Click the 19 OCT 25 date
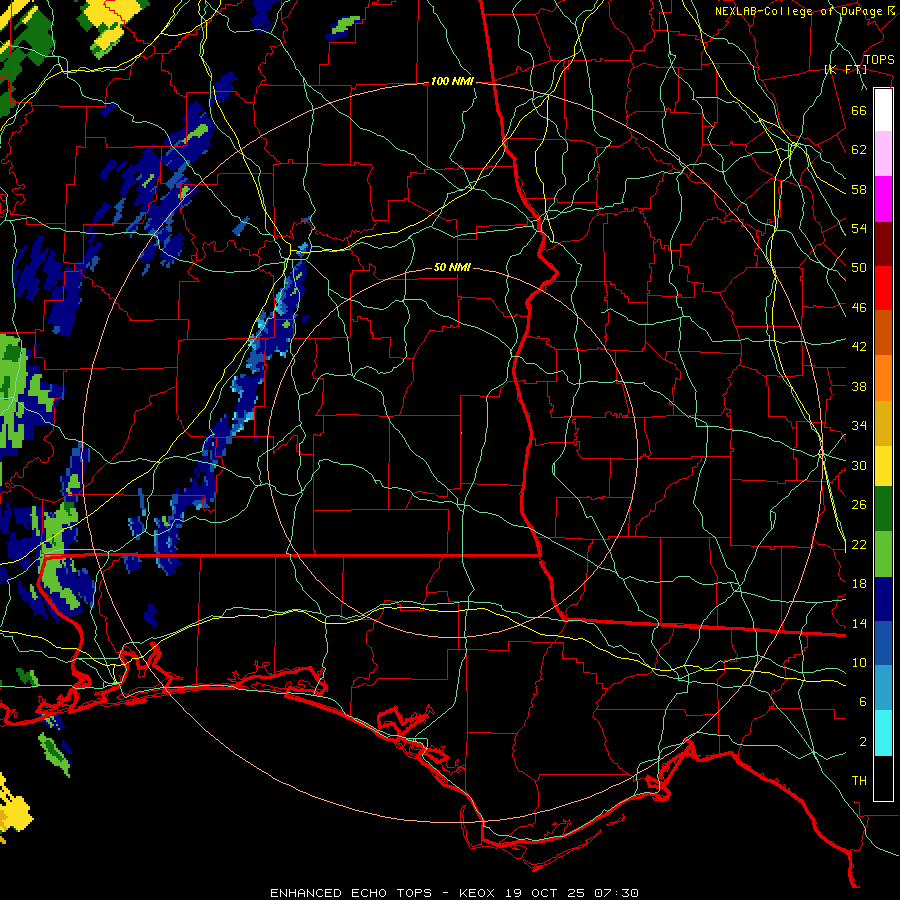 point(546,893)
